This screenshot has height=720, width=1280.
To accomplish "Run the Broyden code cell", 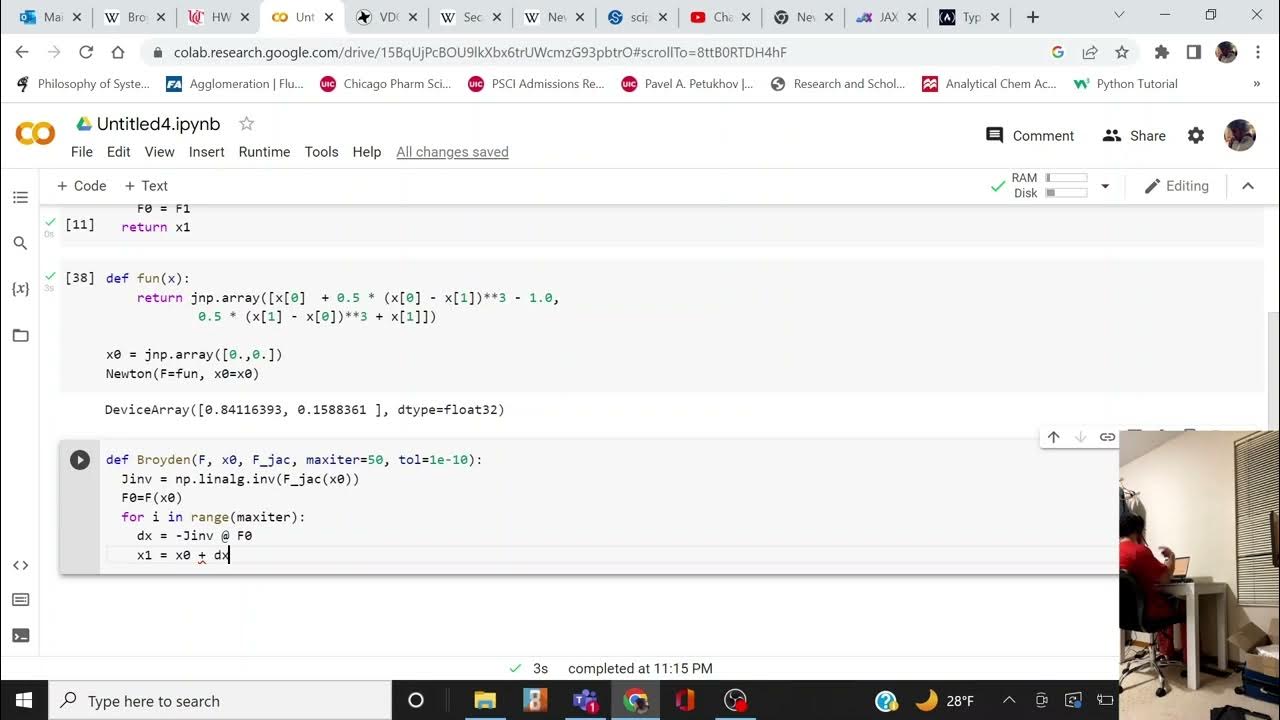I will coord(79,460).
